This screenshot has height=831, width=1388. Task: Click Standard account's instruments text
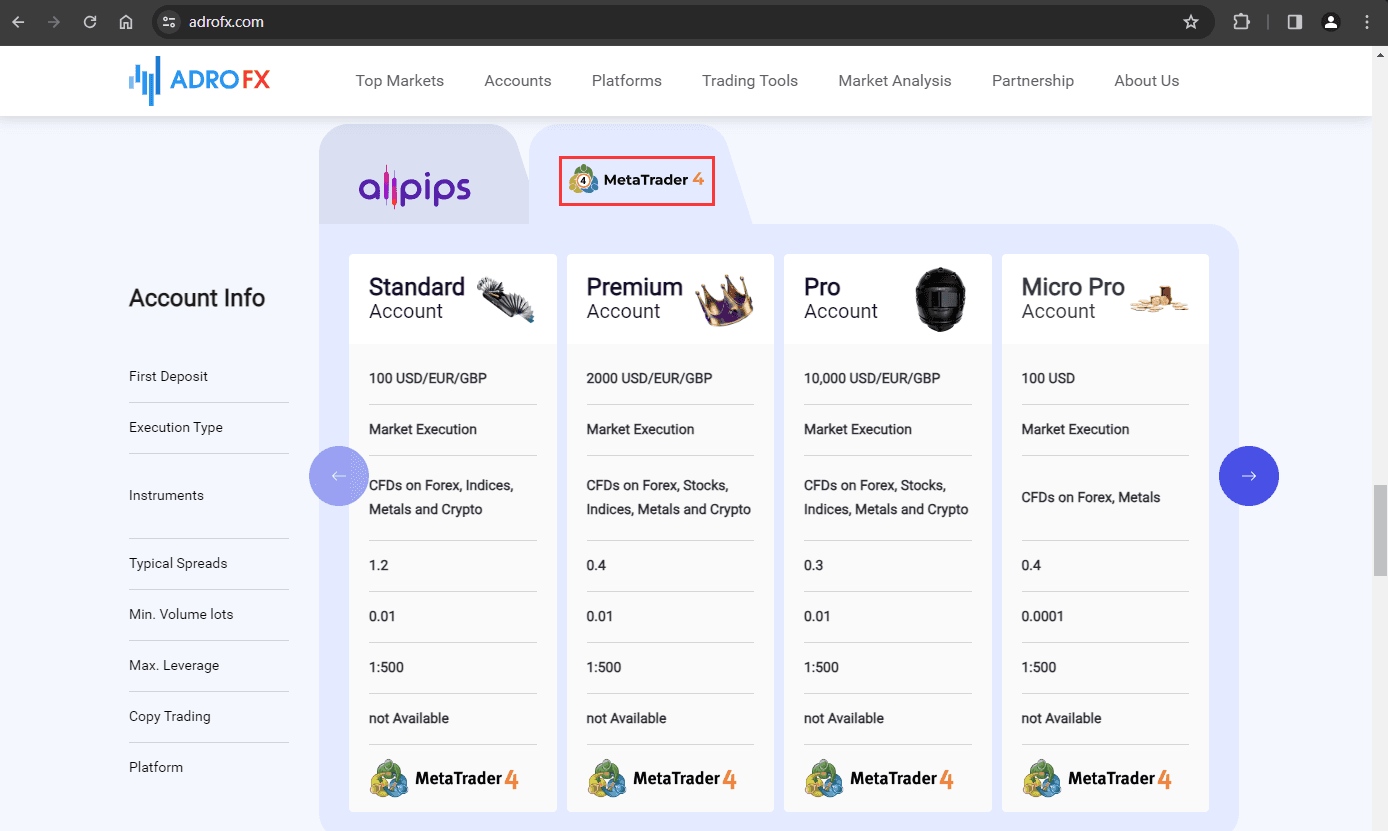point(441,497)
